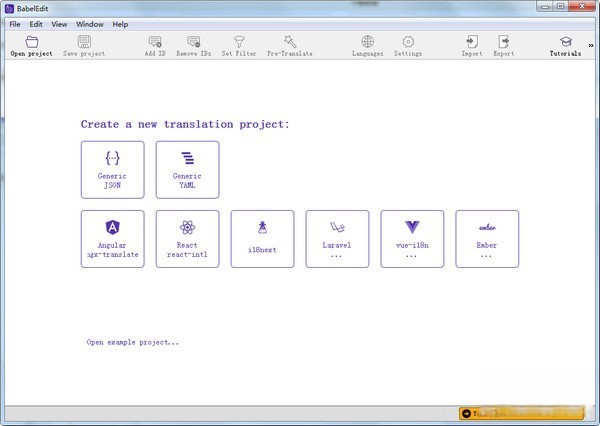The image size is (600, 426).
Task: Open the Edit menu
Action: coord(36,24)
